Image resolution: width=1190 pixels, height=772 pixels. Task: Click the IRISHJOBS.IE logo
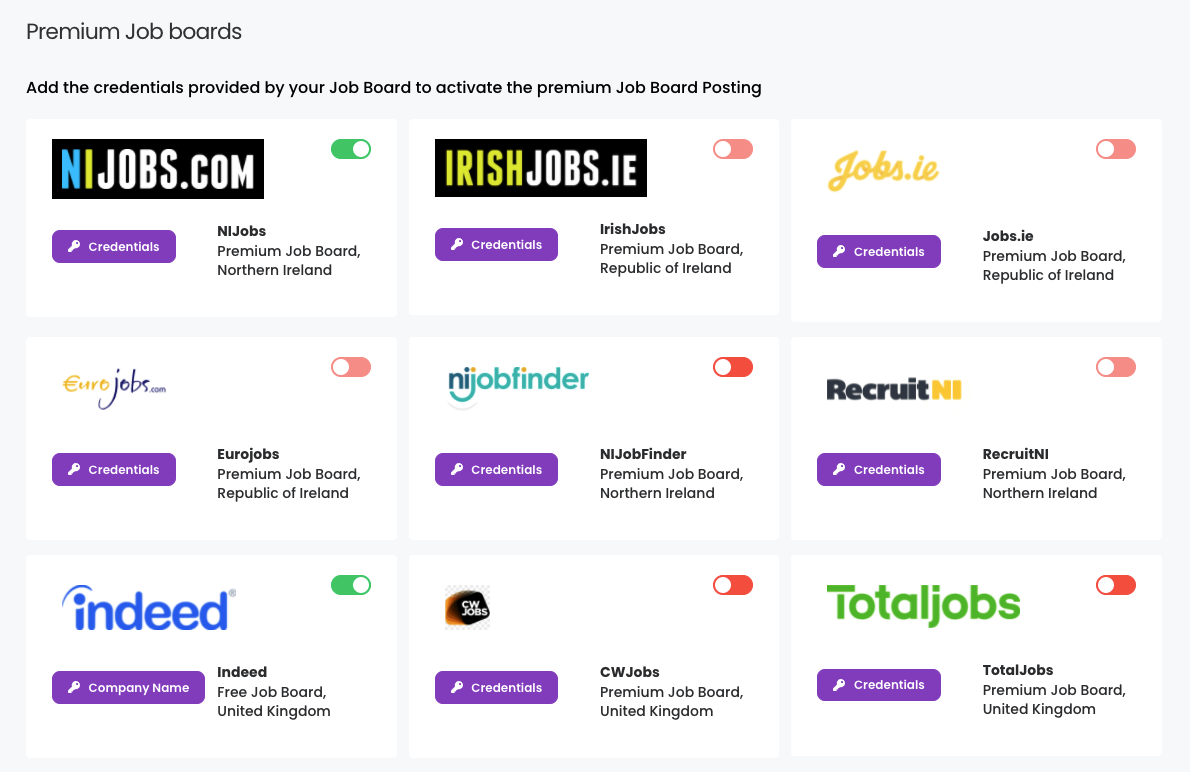coord(540,167)
